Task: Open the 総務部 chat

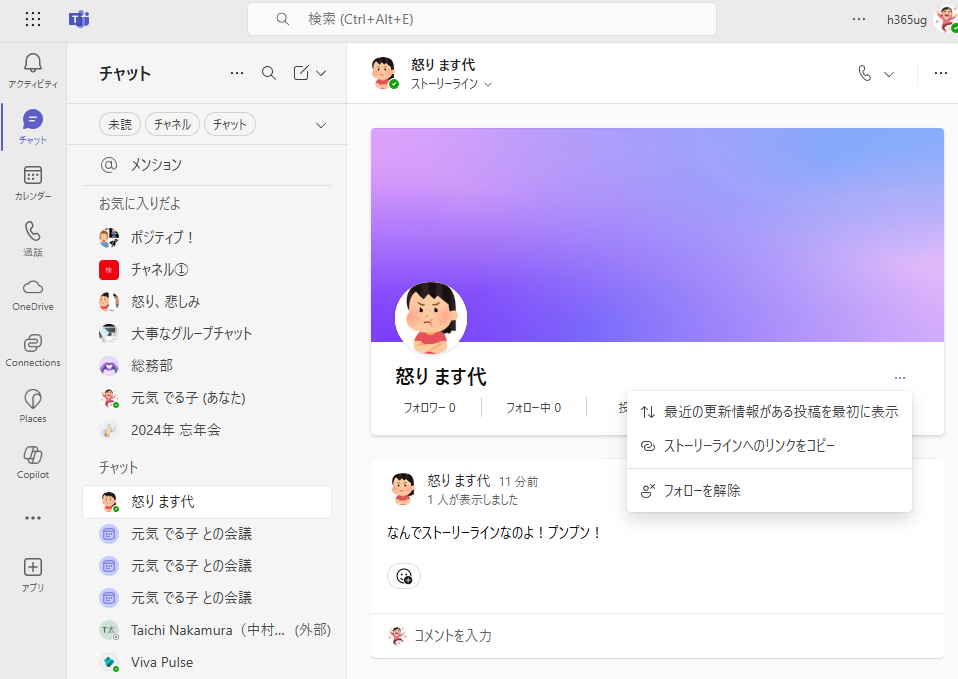Action: click(207, 365)
